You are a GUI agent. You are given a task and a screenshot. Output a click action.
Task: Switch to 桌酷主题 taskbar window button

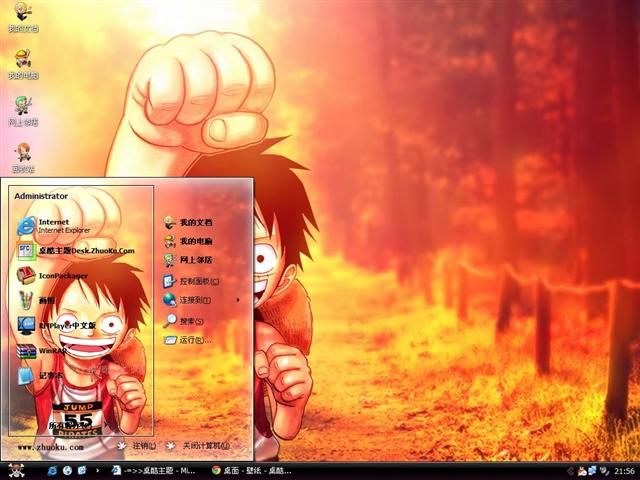154,471
